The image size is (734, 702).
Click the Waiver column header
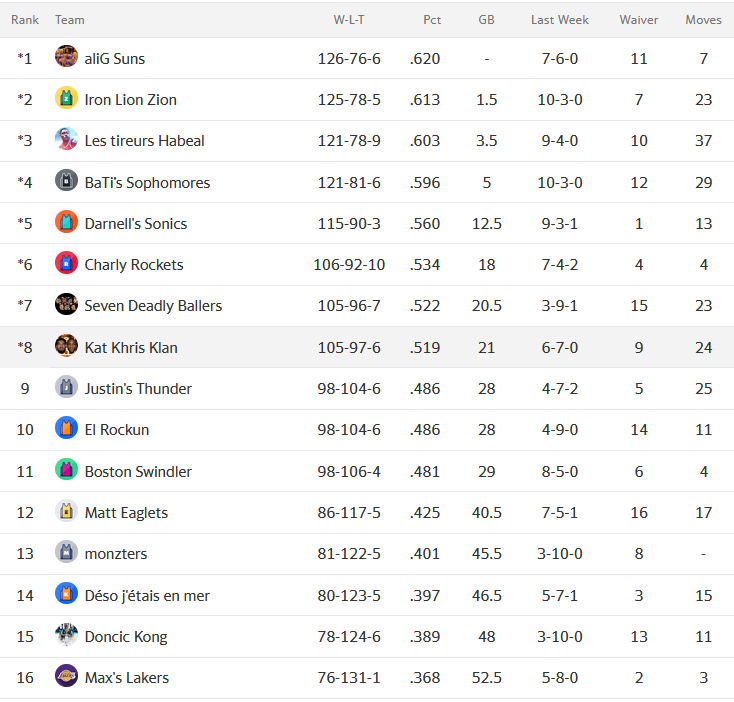(639, 20)
